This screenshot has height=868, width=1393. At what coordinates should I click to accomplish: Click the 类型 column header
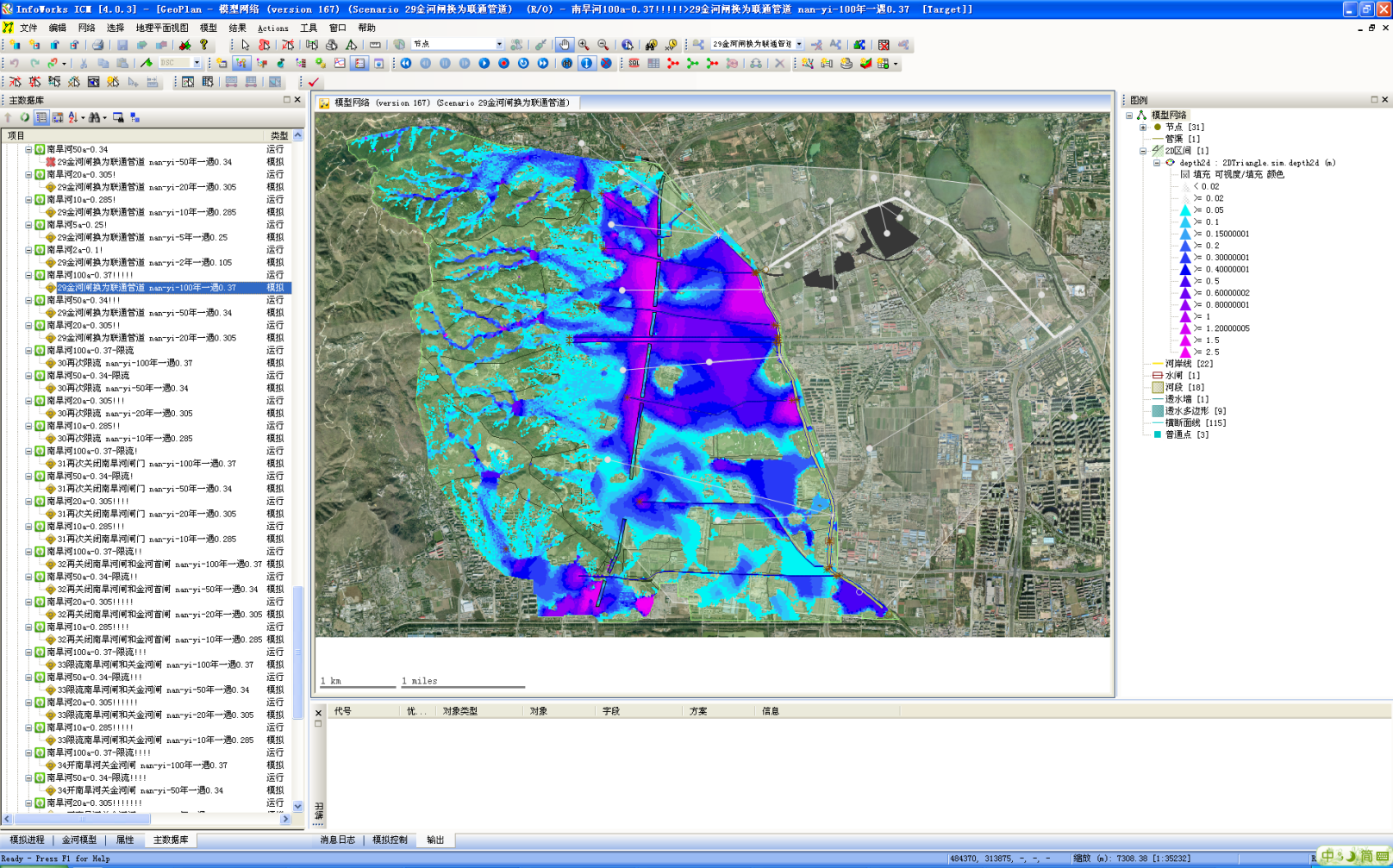click(278, 135)
